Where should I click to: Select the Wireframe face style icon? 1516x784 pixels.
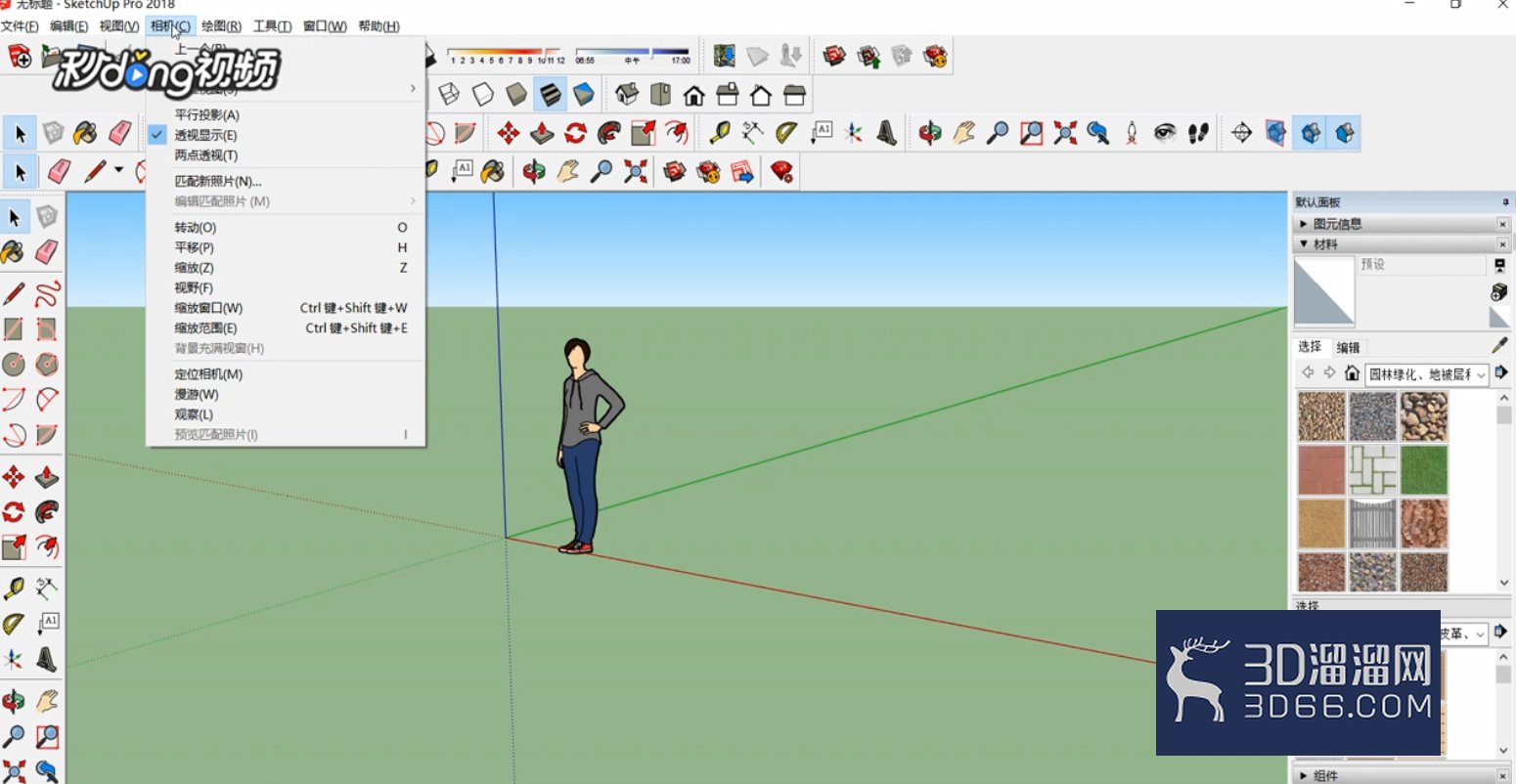coord(449,95)
